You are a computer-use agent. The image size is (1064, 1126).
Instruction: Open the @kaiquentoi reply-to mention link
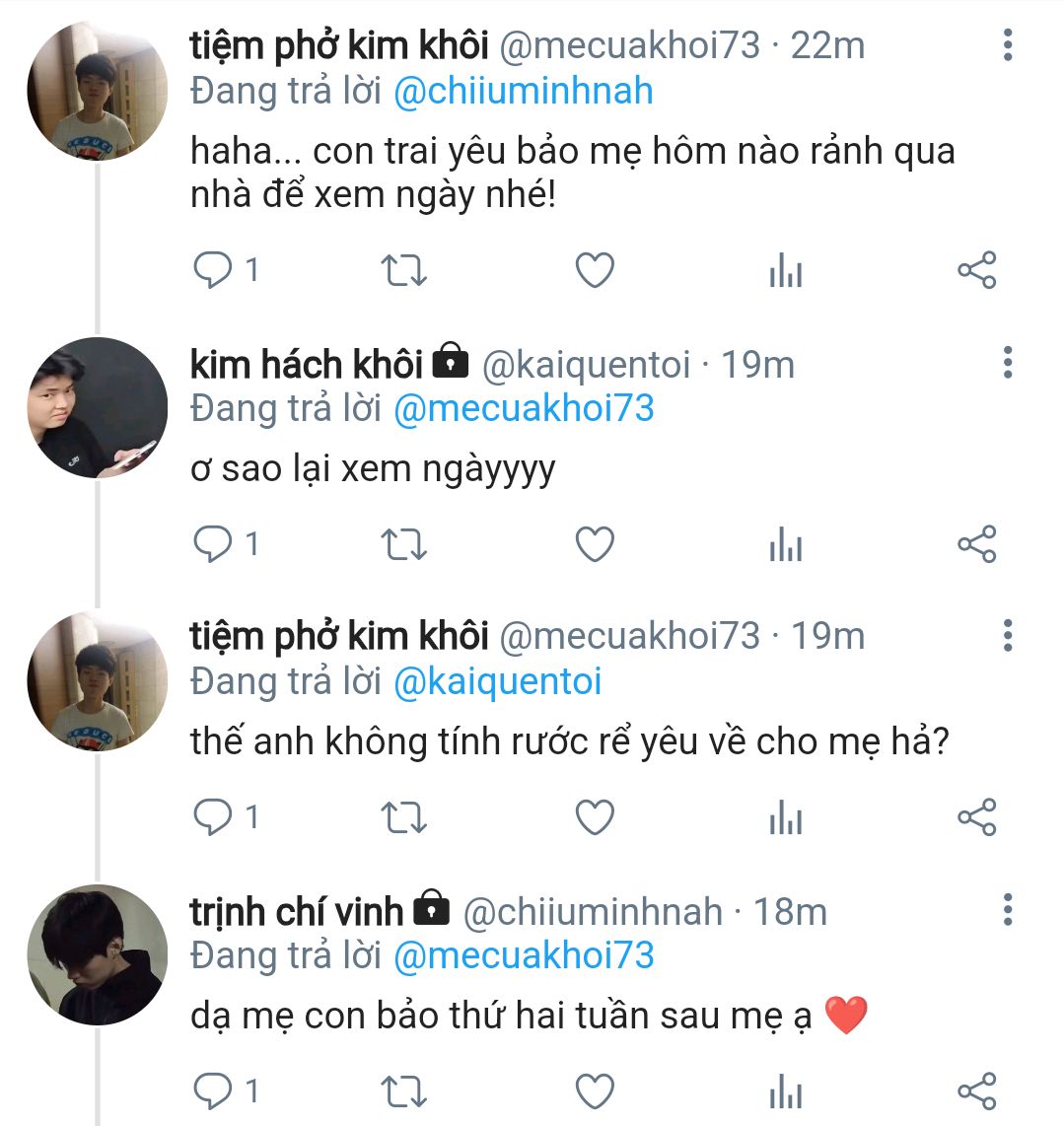point(497,682)
